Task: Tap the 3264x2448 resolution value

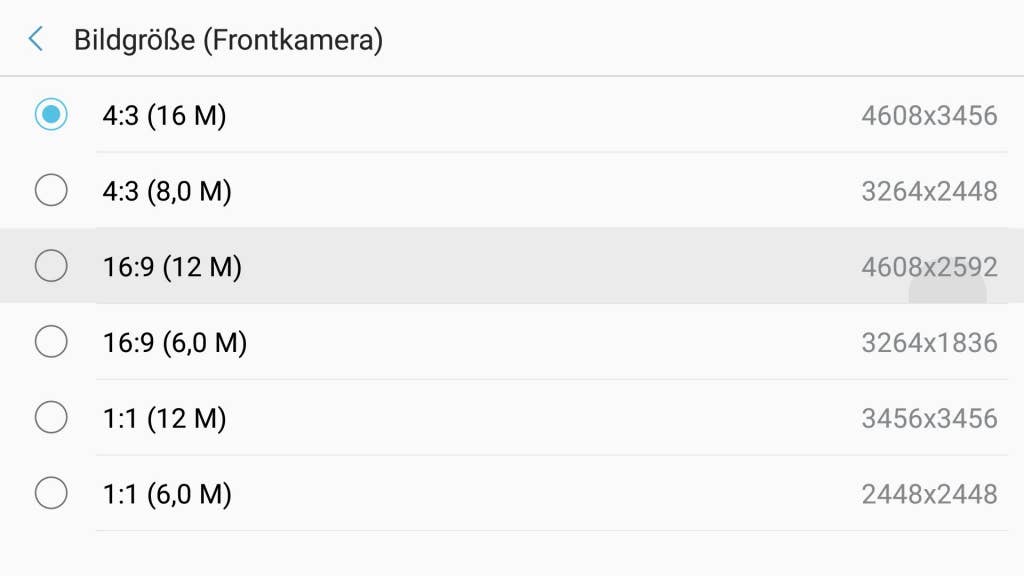Action: 929,191
